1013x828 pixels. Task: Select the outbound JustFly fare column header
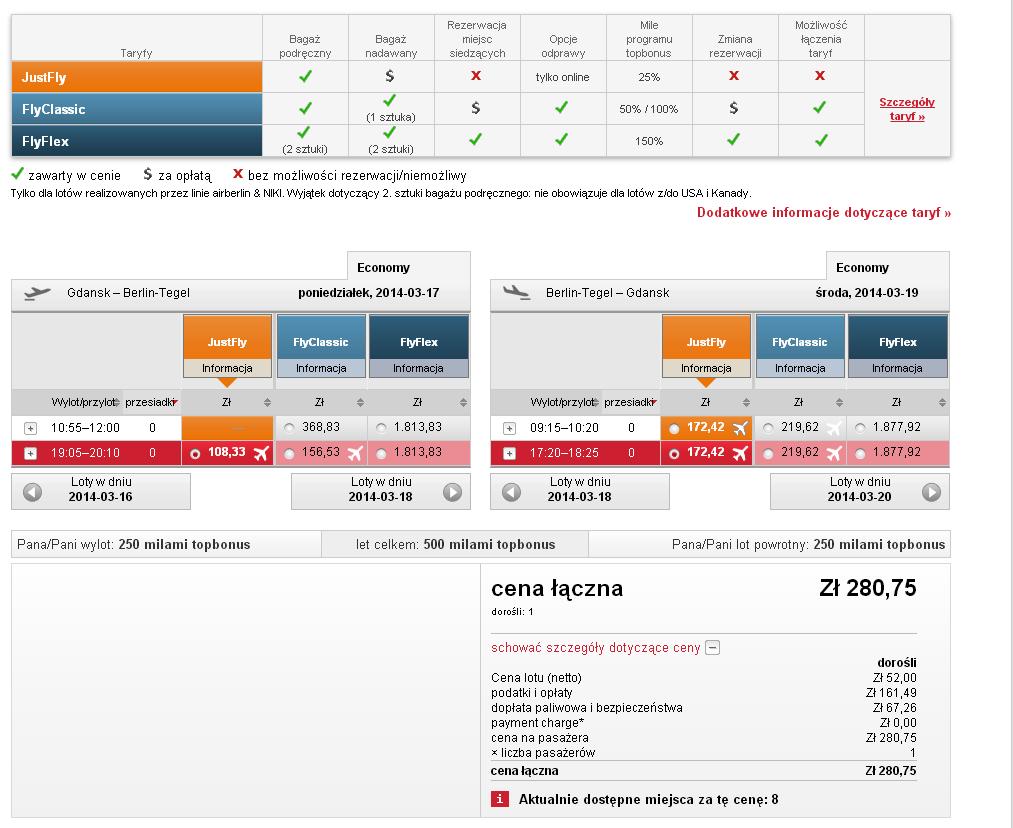click(x=227, y=337)
